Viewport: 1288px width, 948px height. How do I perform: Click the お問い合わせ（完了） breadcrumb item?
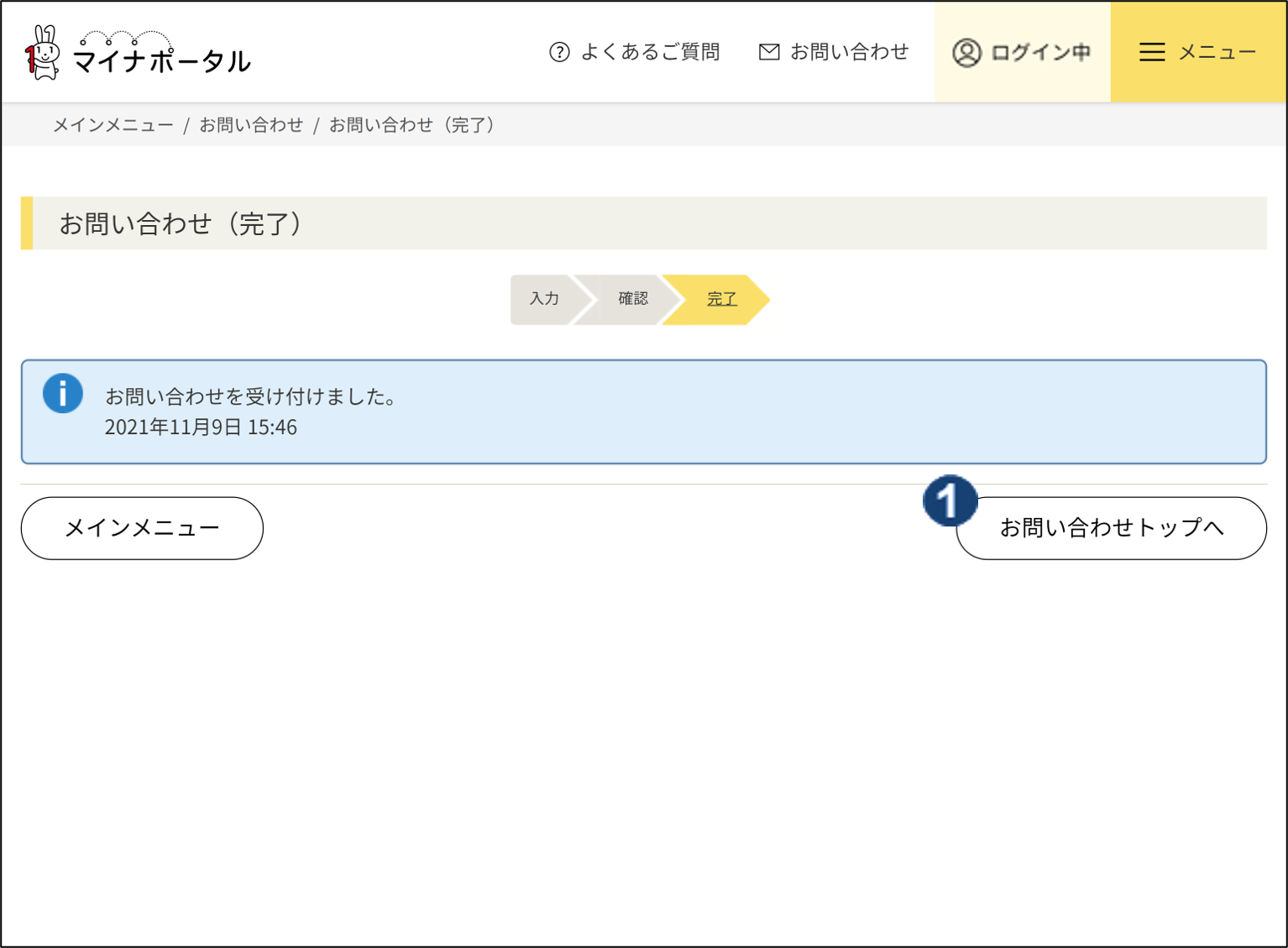(x=411, y=125)
